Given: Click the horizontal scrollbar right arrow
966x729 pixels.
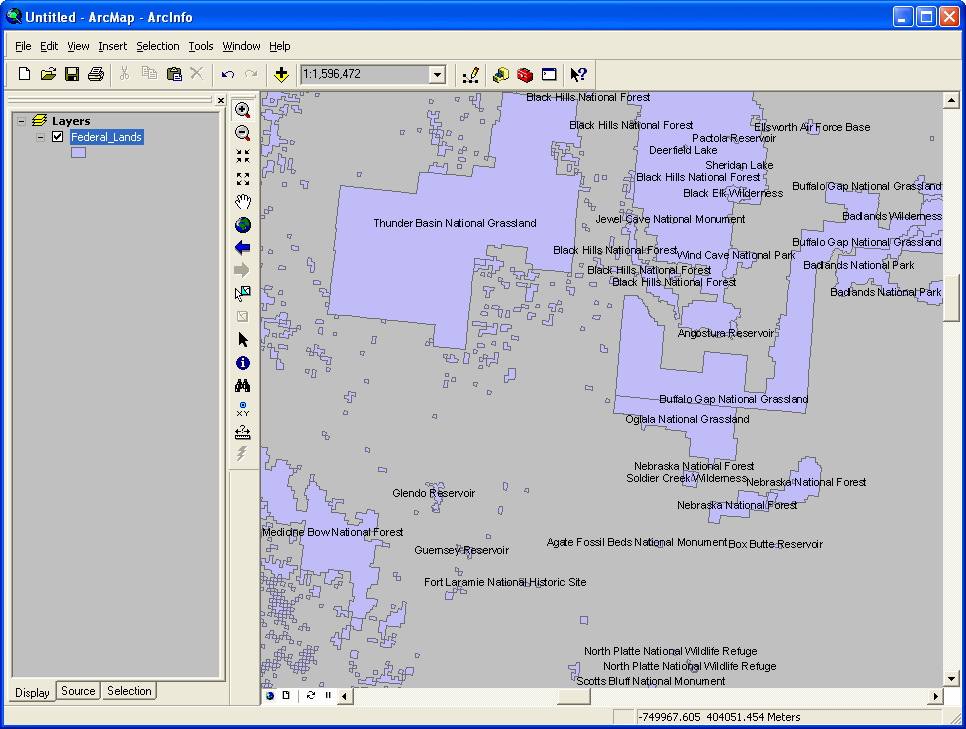Looking at the screenshot, I should [936, 696].
